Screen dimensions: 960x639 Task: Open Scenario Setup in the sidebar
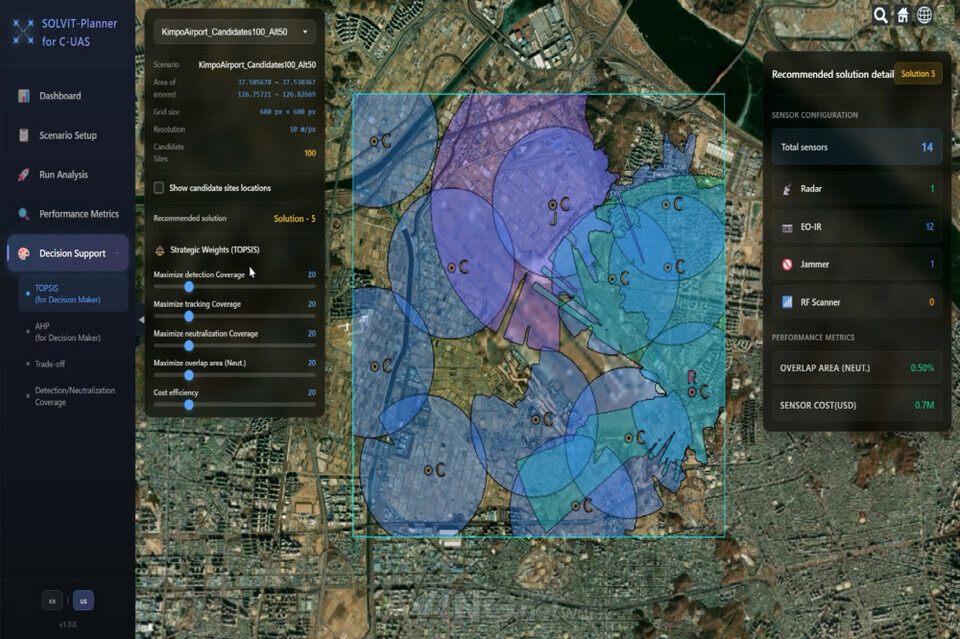[x=67, y=135]
